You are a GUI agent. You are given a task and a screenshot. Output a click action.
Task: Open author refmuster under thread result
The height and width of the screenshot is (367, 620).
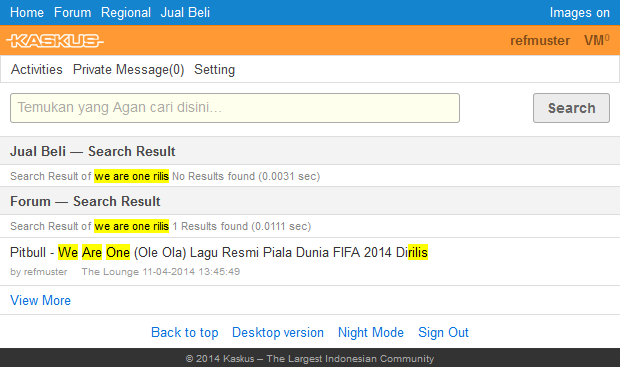tap(45, 272)
